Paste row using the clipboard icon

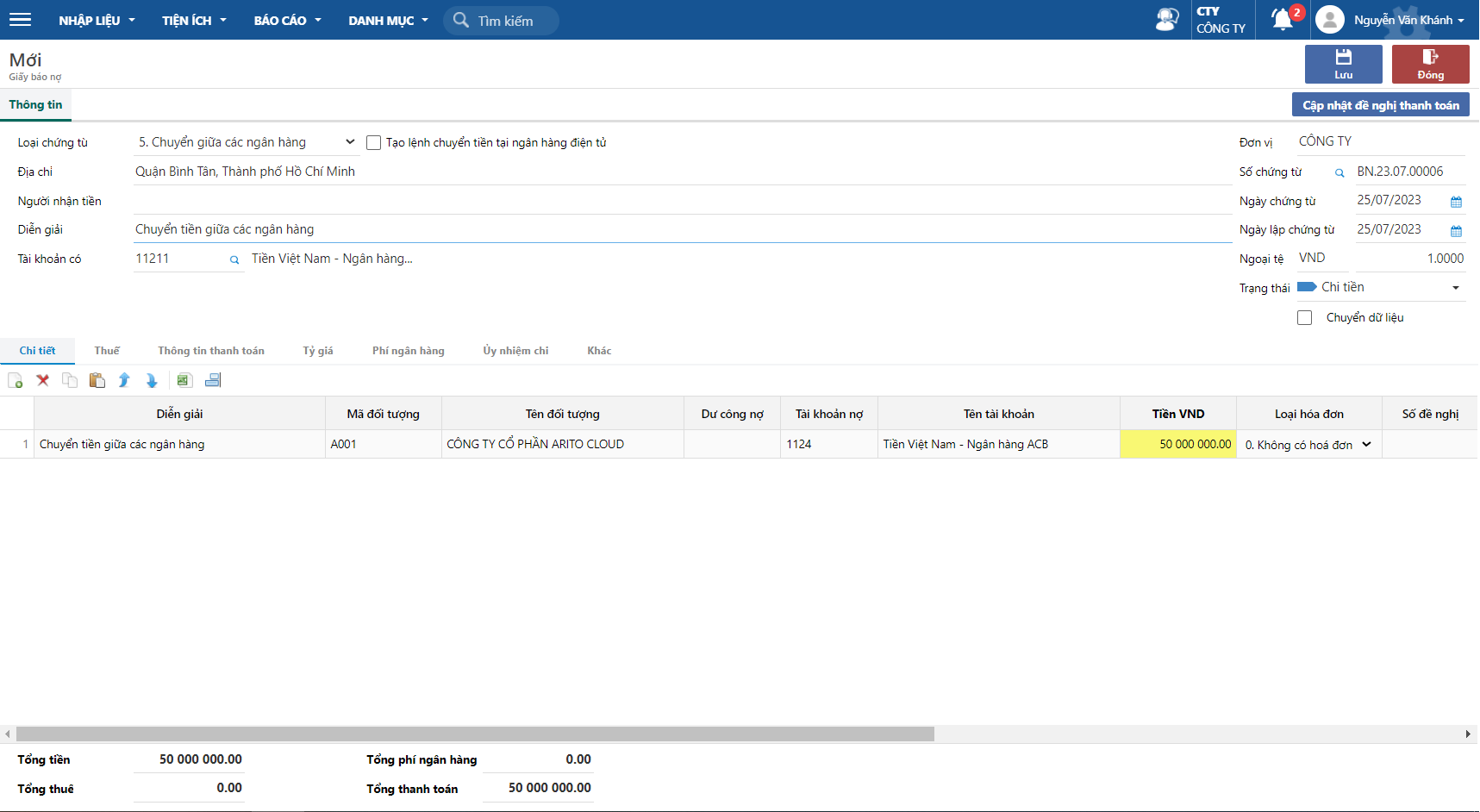coord(97,380)
